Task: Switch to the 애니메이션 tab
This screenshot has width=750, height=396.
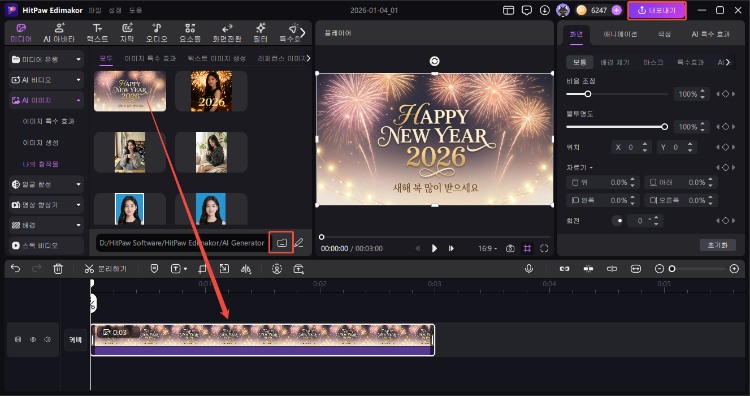Action: click(620, 34)
